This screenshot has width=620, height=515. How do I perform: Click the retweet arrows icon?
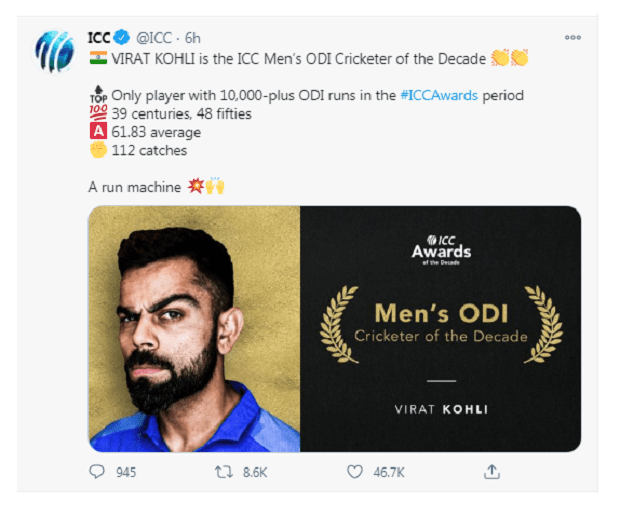click(x=223, y=471)
